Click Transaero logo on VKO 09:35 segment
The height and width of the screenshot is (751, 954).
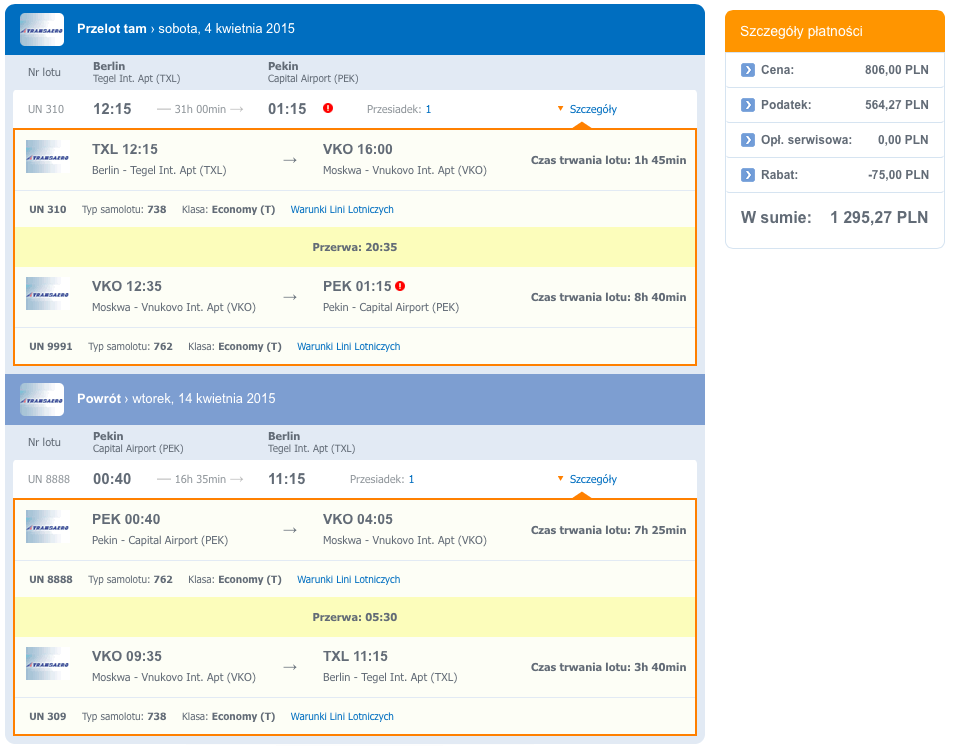[47, 664]
